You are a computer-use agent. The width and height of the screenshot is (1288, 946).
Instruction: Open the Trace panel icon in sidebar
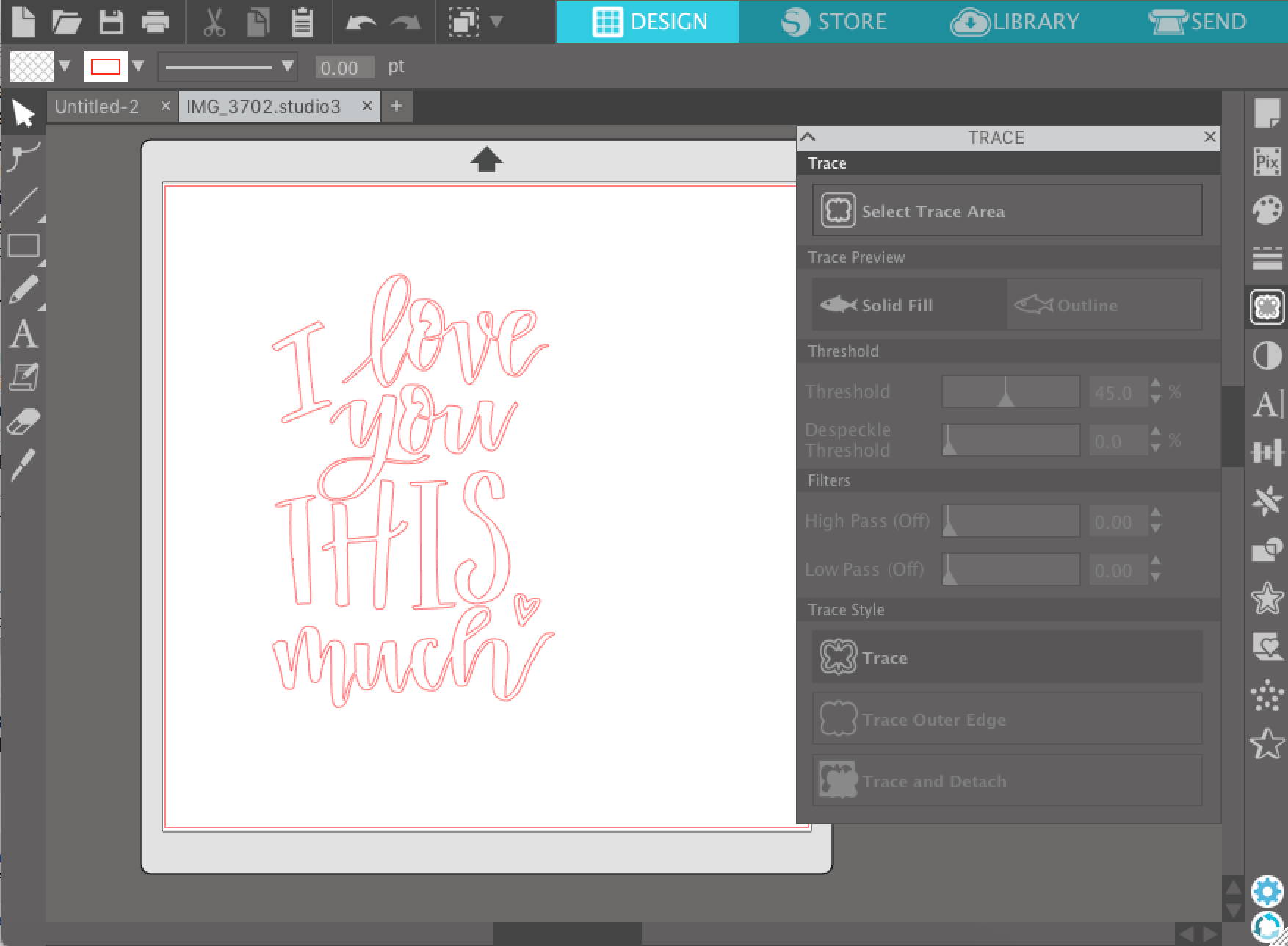1267,307
